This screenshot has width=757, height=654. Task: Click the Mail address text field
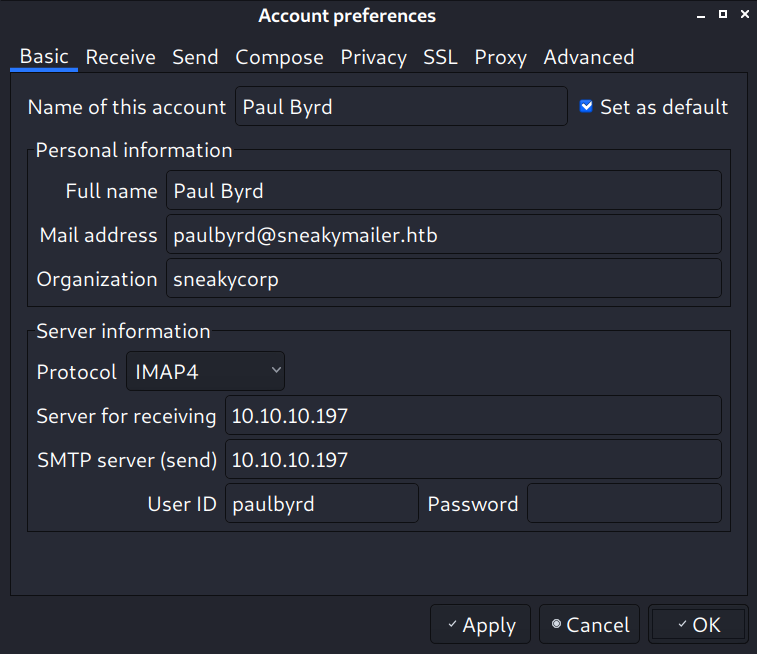pos(442,234)
